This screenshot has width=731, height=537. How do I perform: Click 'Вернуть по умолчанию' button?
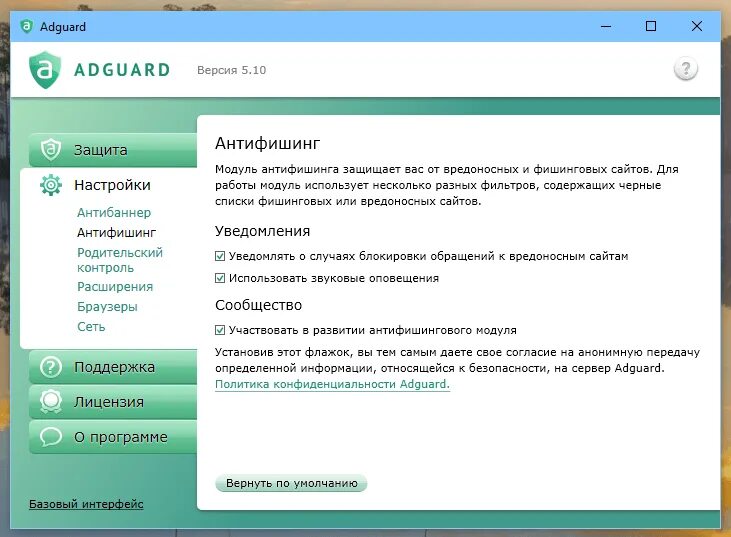pos(291,483)
